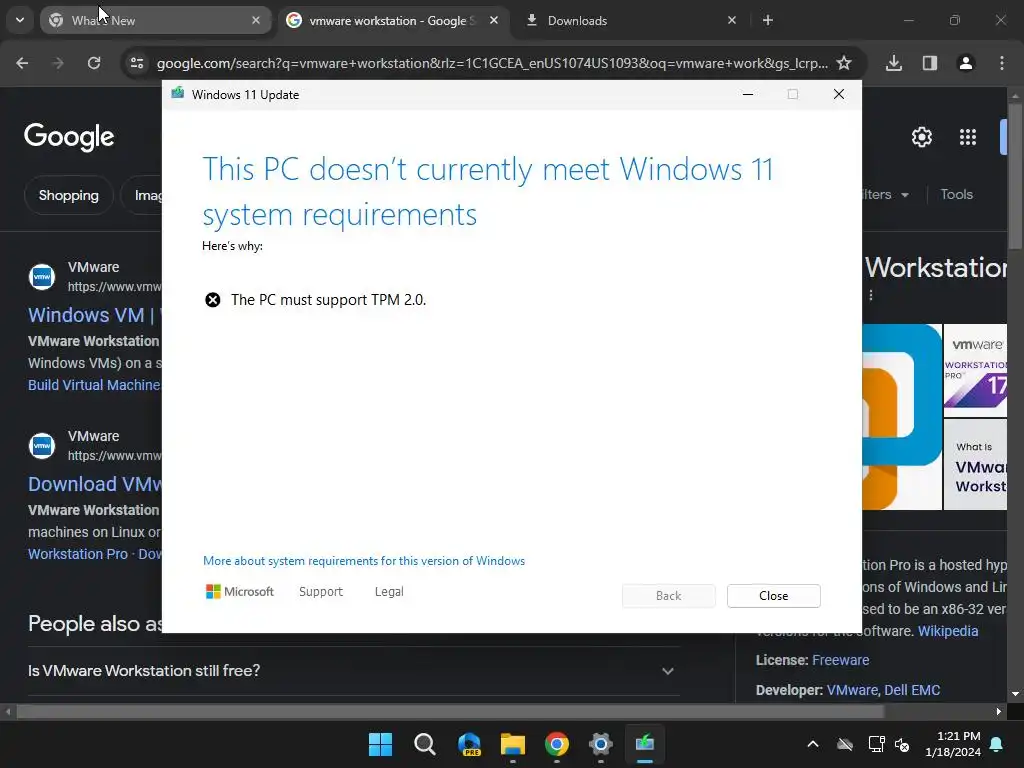Switch to vmware workstation Google tab
Viewport: 1024px width, 768px height.
point(394,20)
